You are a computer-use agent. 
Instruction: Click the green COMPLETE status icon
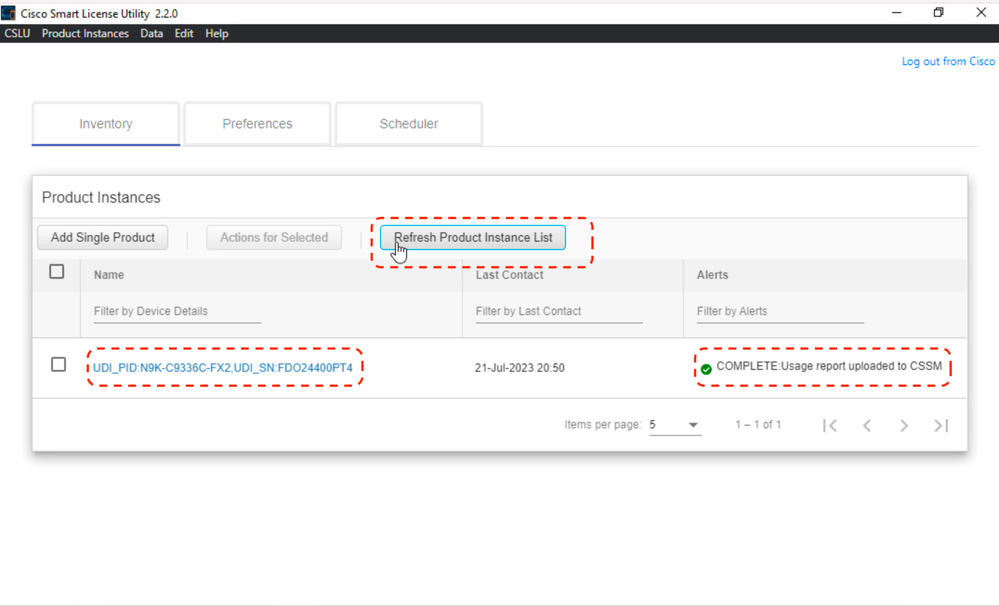pyautogui.click(x=706, y=367)
